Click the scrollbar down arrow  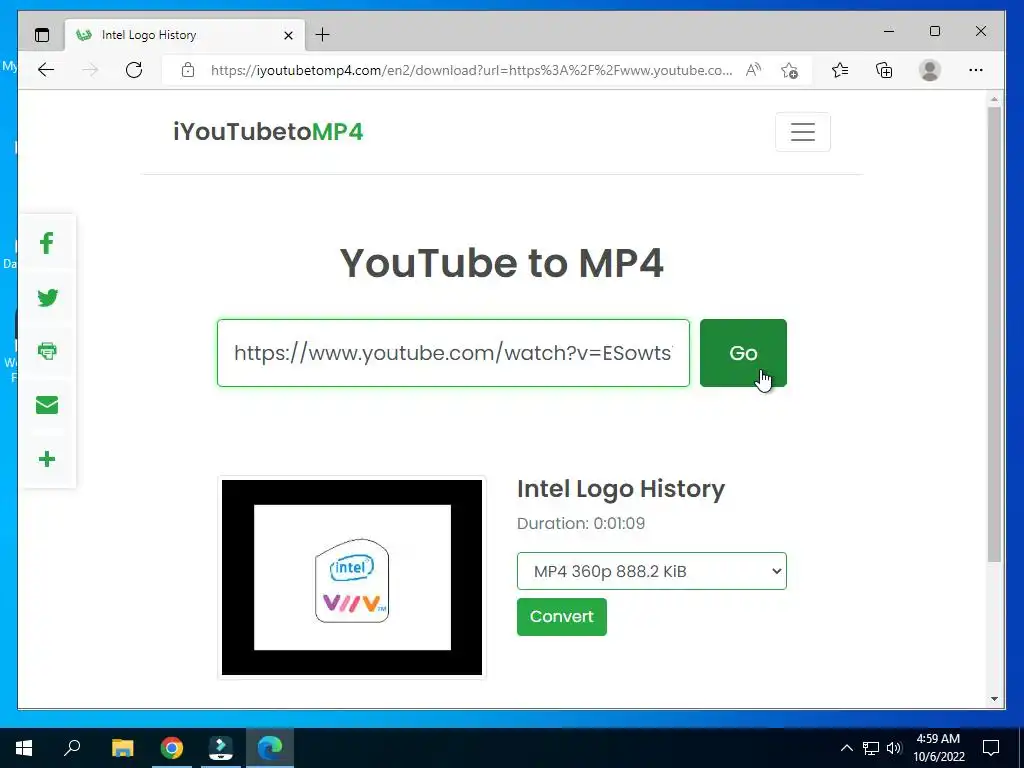coord(994,699)
